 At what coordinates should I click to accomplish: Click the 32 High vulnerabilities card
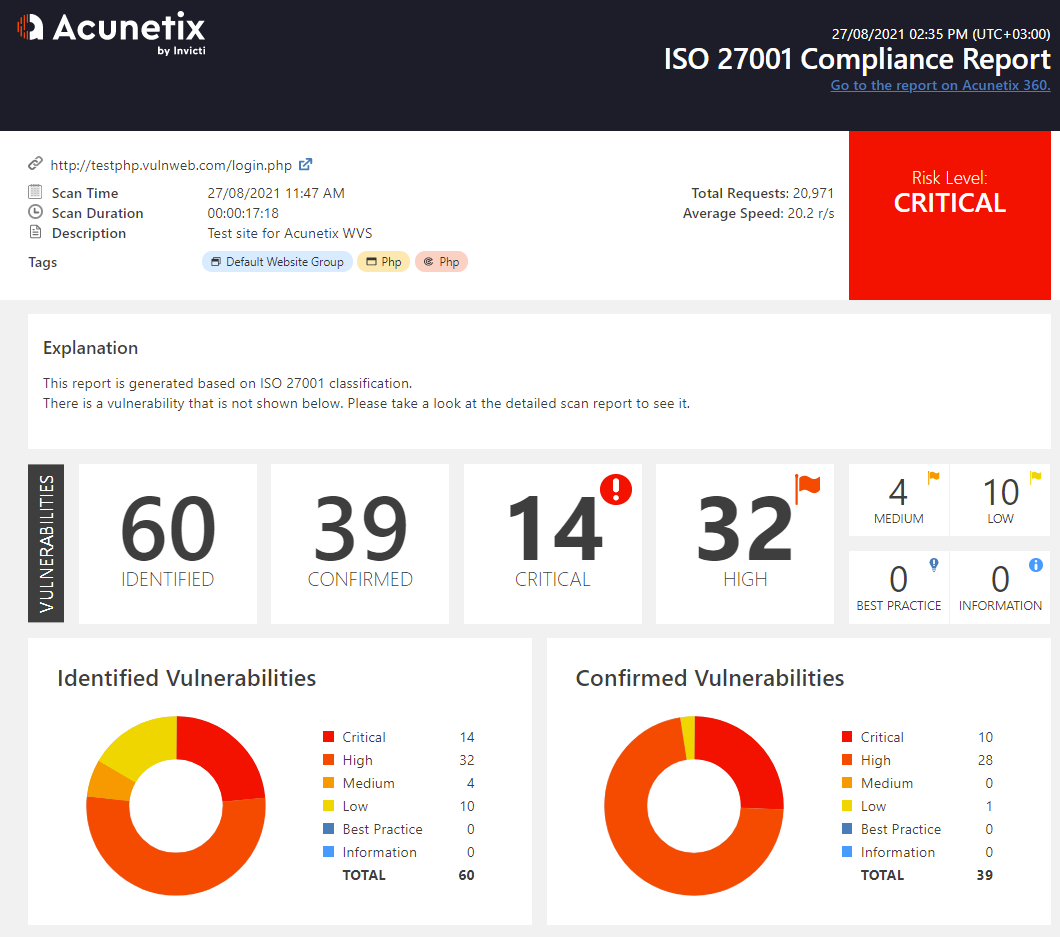click(745, 544)
